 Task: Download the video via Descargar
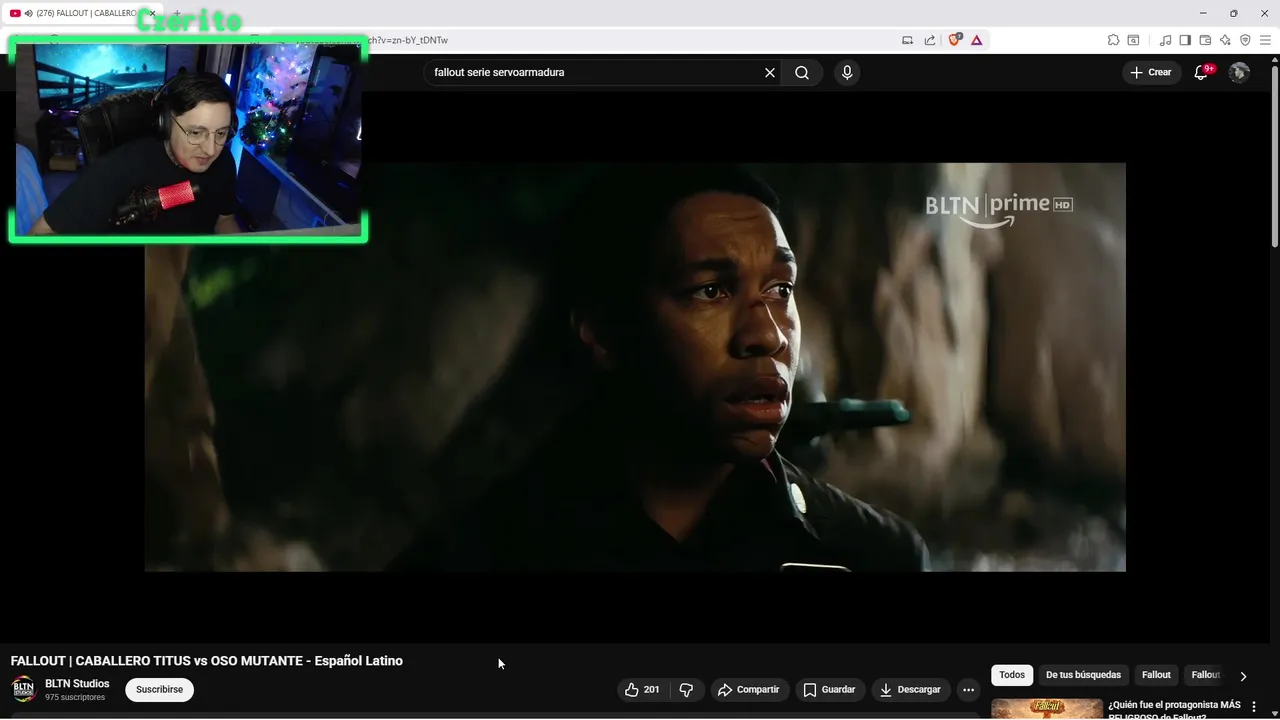click(911, 690)
